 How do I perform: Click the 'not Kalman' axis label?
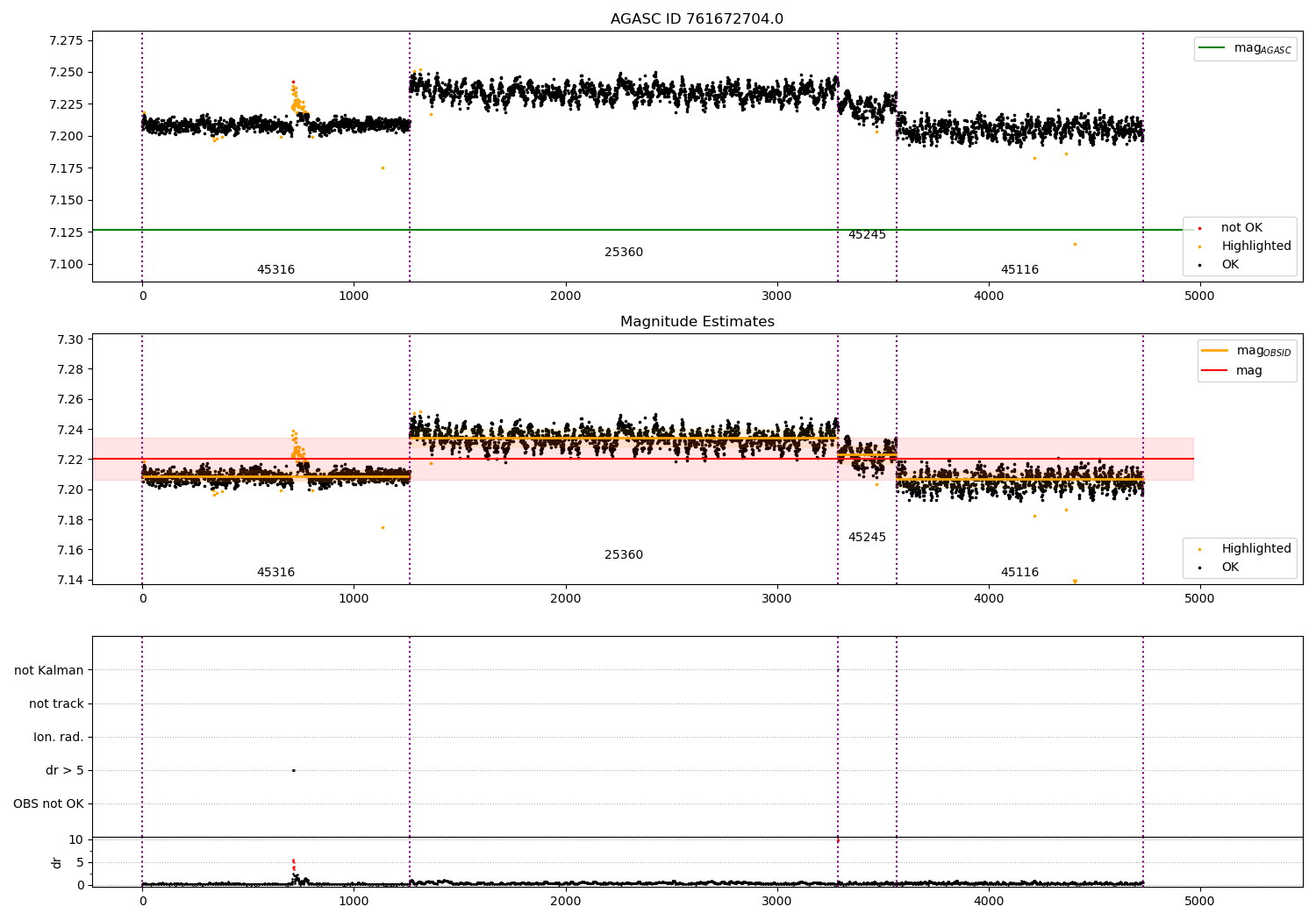[x=49, y=671]
